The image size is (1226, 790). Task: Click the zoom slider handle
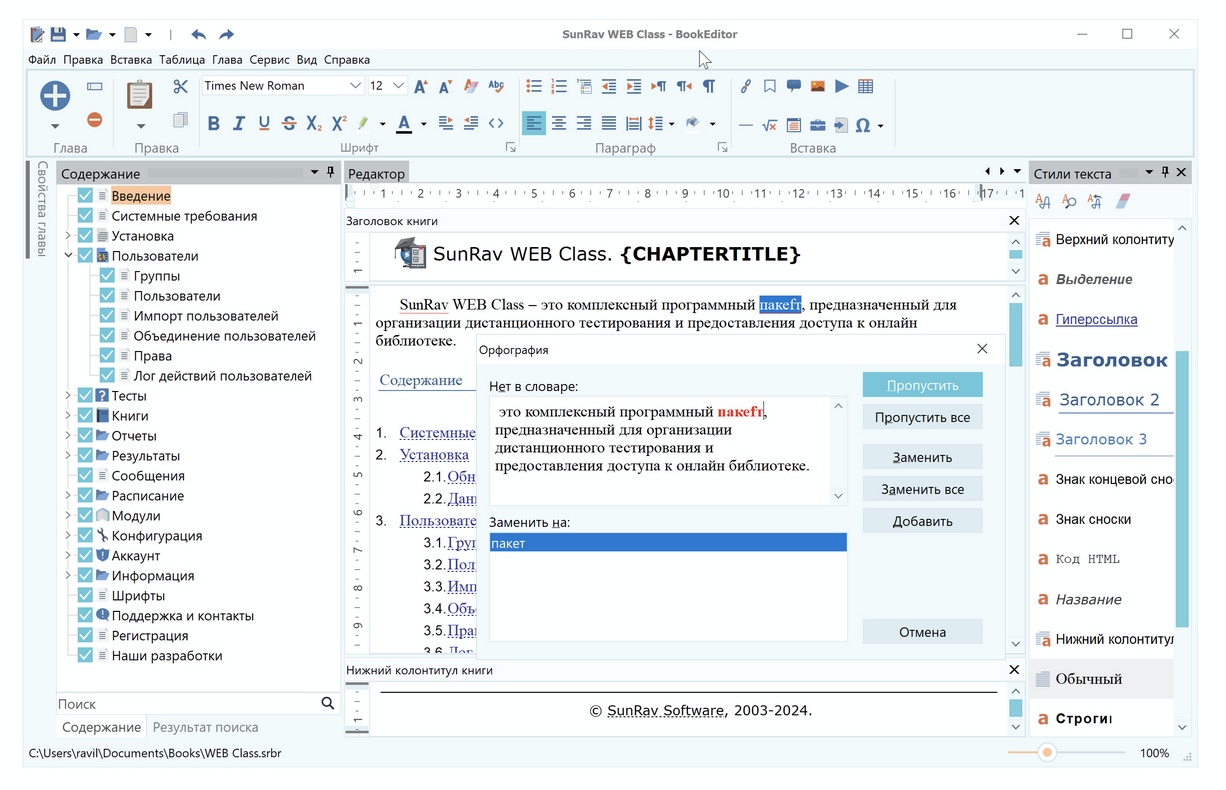coord(1047,752)
